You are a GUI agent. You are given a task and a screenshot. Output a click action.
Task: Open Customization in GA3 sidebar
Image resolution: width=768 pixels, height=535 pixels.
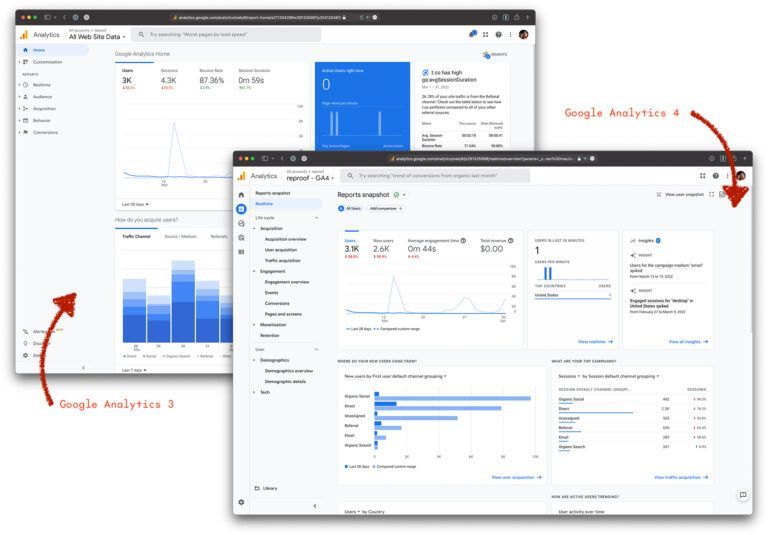(x=48, y=62)
